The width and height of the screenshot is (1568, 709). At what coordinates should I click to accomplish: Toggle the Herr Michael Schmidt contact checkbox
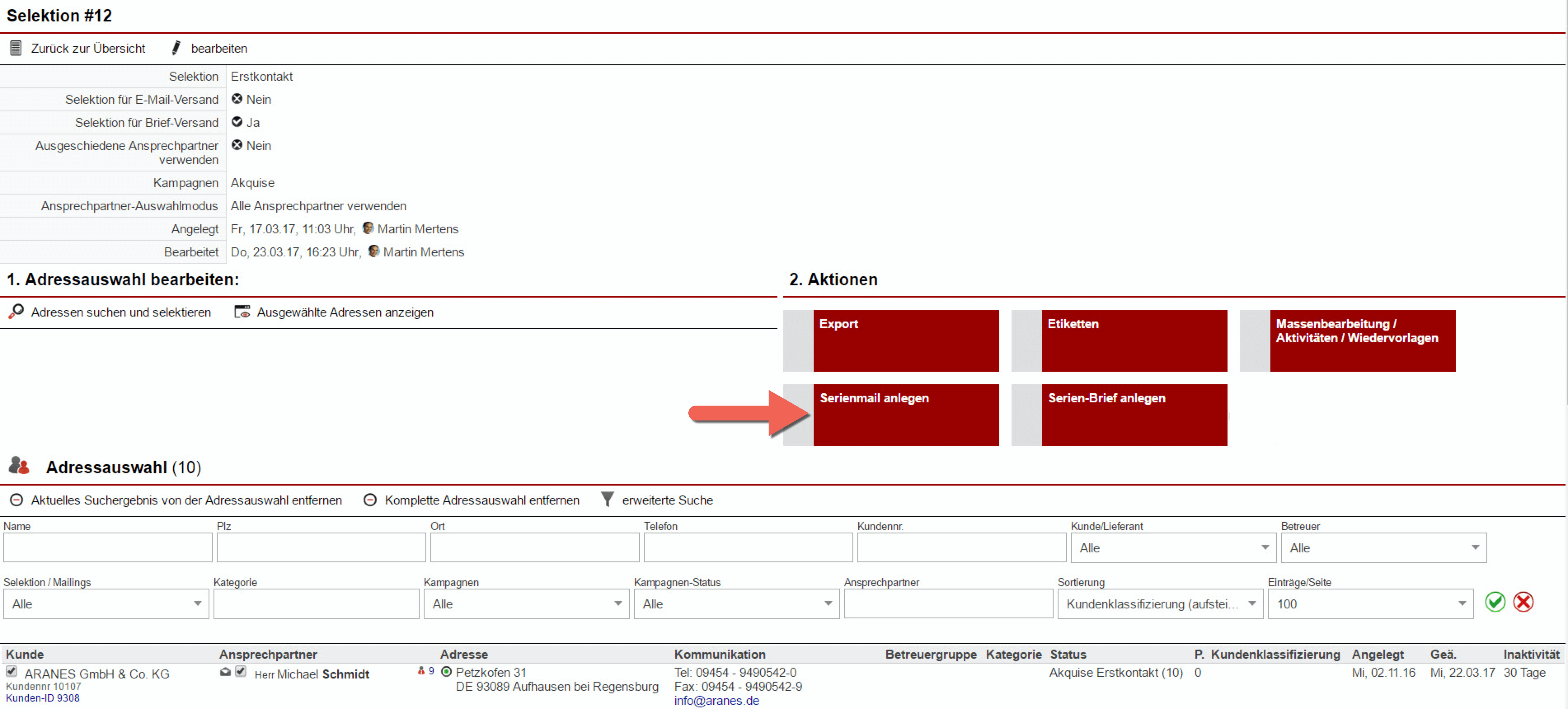(241, 671)
